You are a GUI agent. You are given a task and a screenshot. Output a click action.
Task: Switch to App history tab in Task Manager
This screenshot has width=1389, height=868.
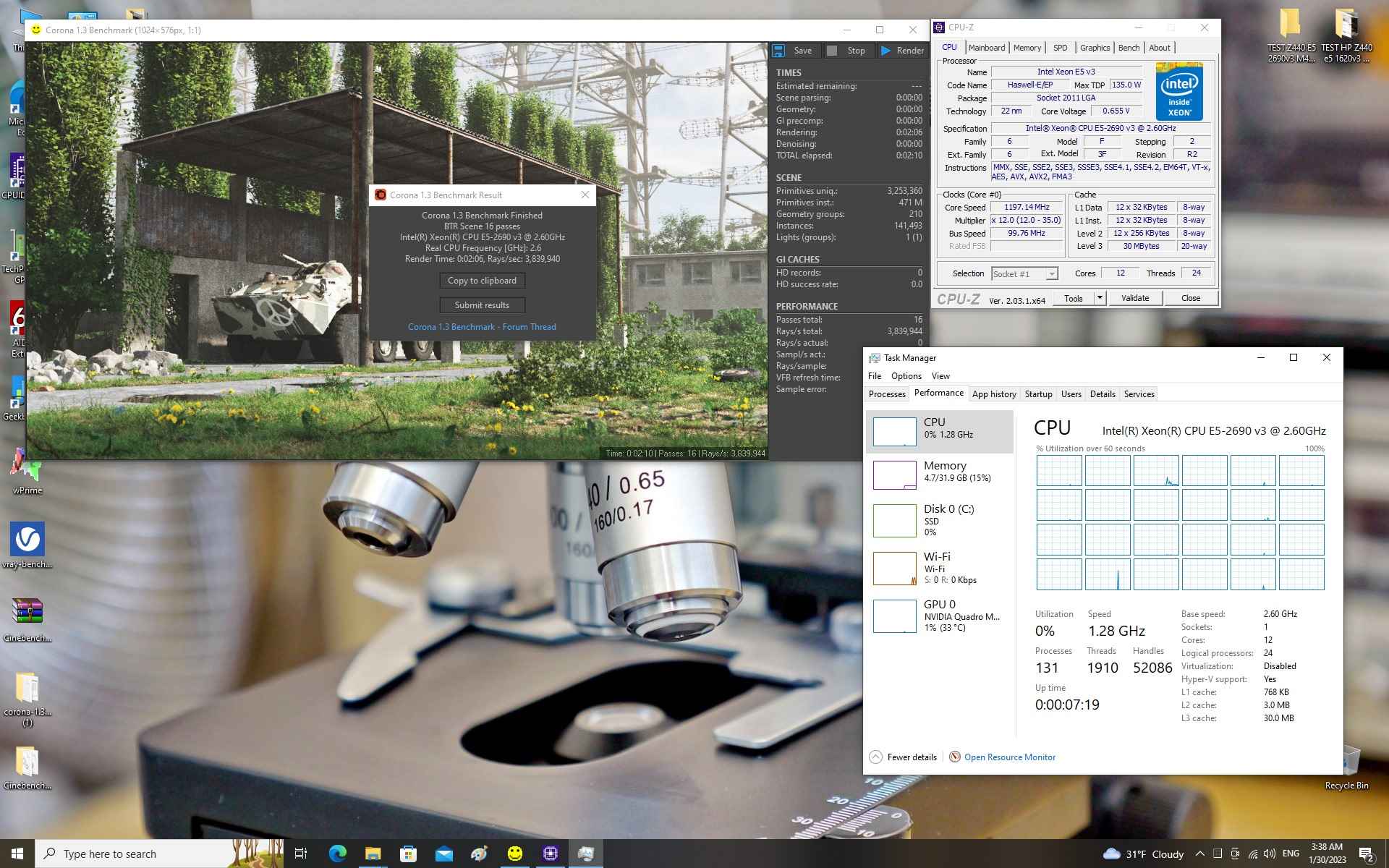coord(994,394)
